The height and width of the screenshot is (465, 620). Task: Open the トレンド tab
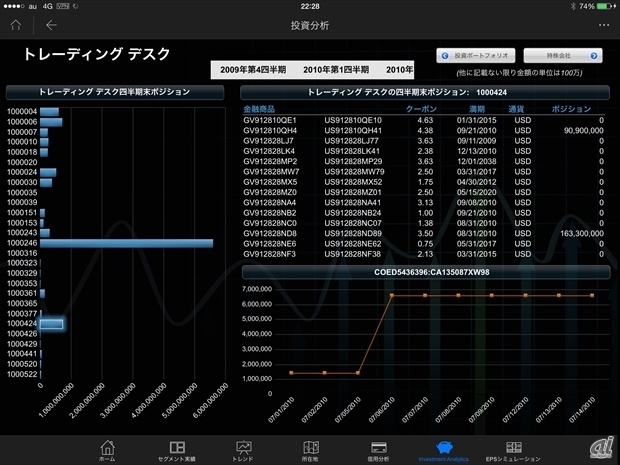243,451
